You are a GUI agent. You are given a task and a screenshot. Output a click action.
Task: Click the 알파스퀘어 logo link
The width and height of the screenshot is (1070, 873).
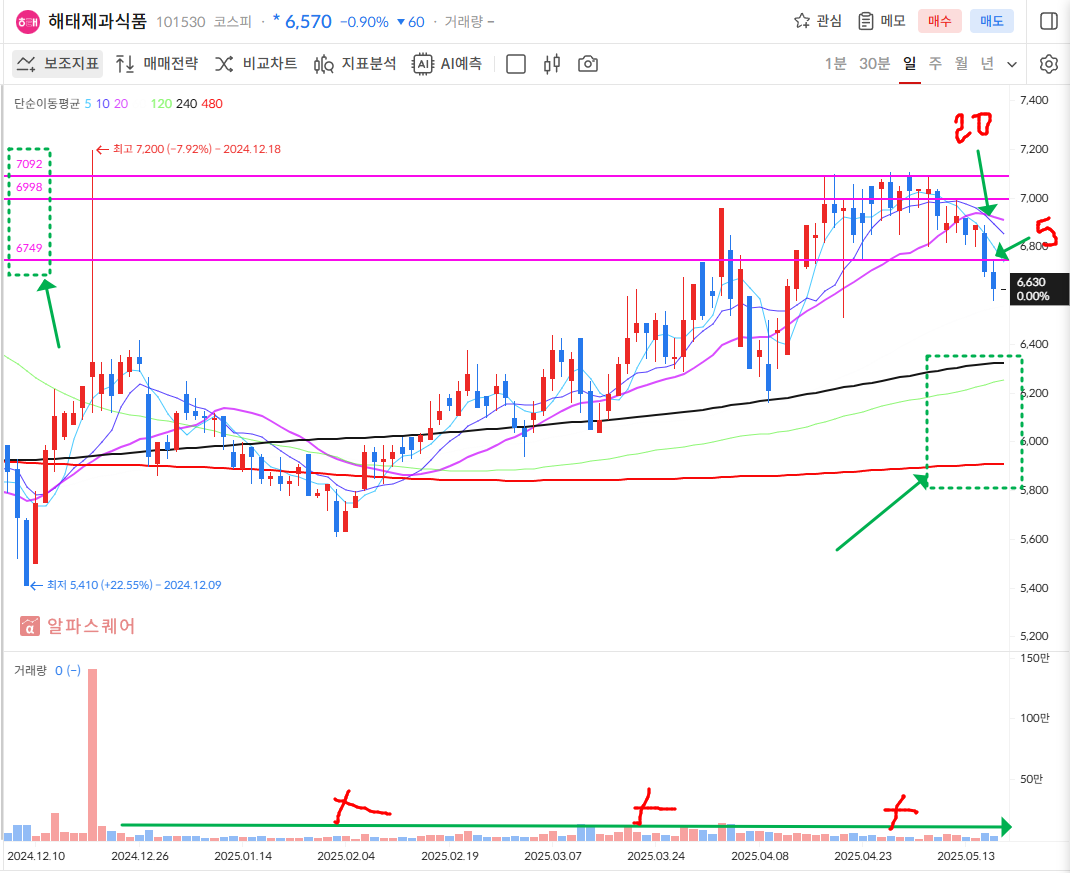pos(78,626)
